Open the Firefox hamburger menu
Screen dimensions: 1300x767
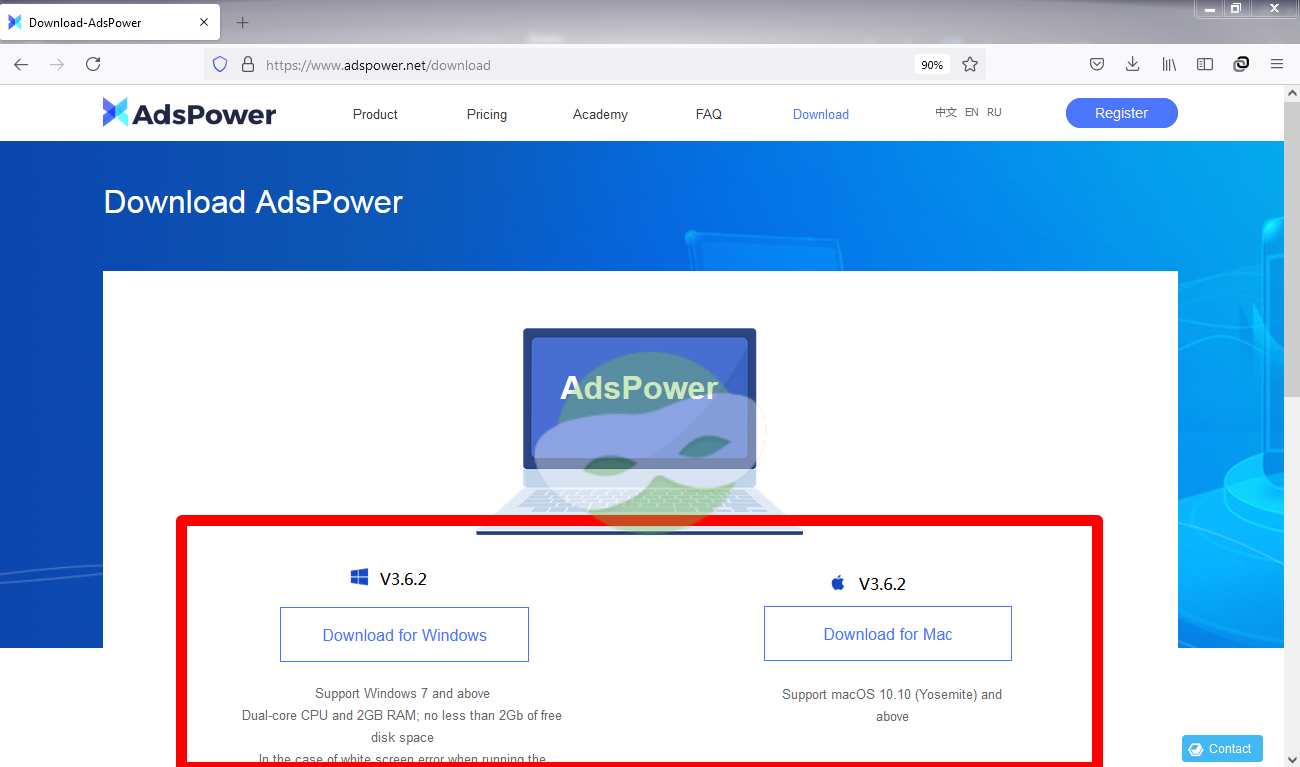tap(1277, 64)
